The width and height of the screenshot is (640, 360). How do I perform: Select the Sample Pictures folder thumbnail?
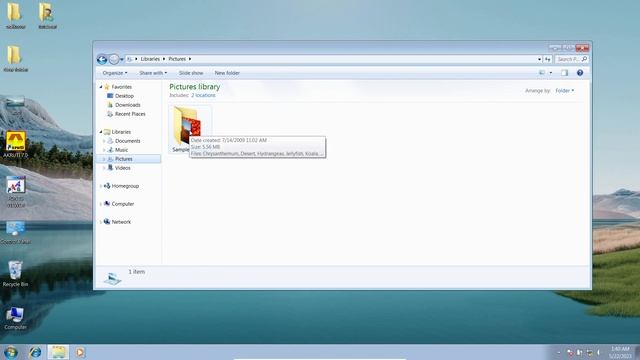188,126
